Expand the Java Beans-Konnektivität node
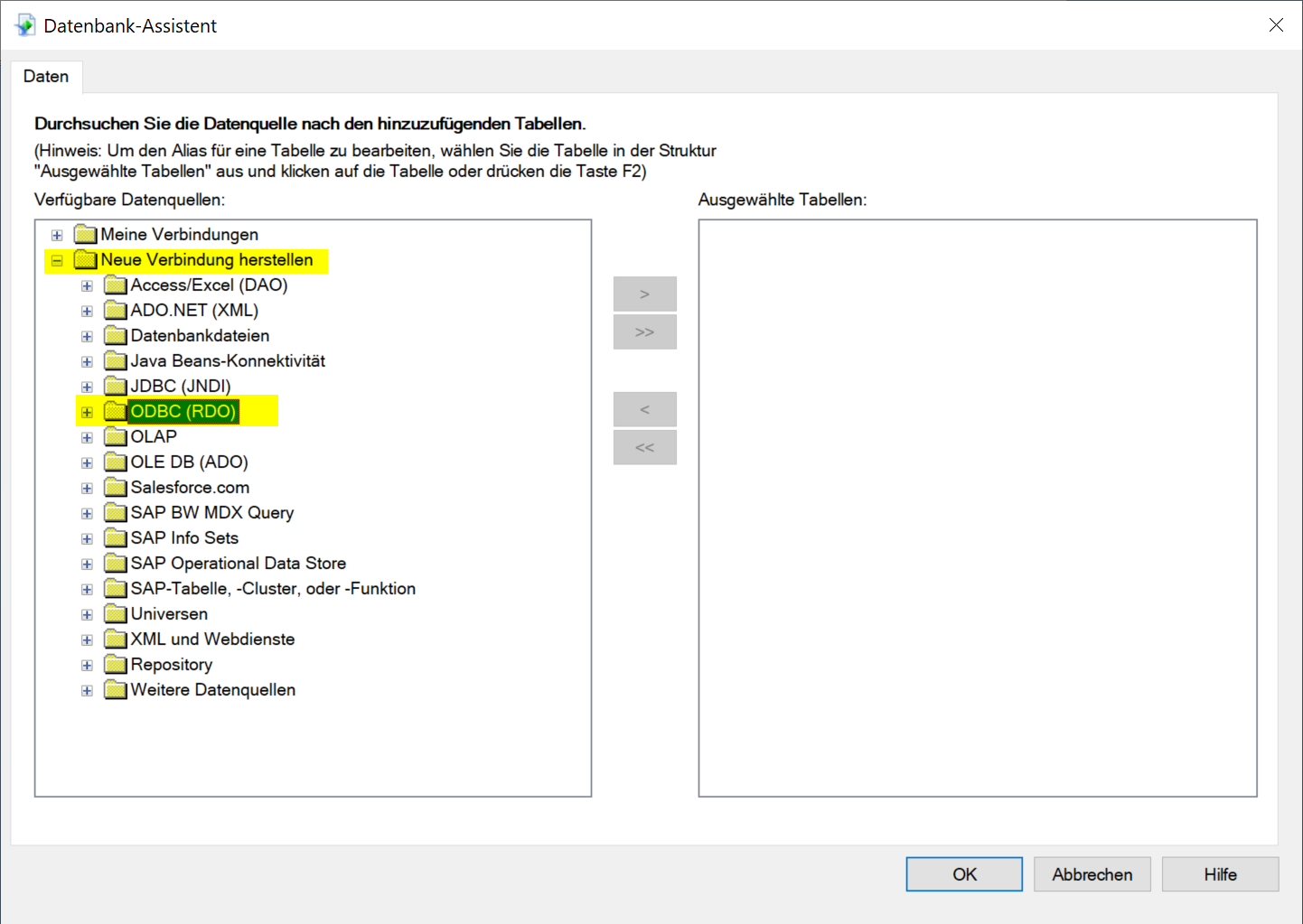This screenshot has height=924, width=1303. [x=87, y=361]
